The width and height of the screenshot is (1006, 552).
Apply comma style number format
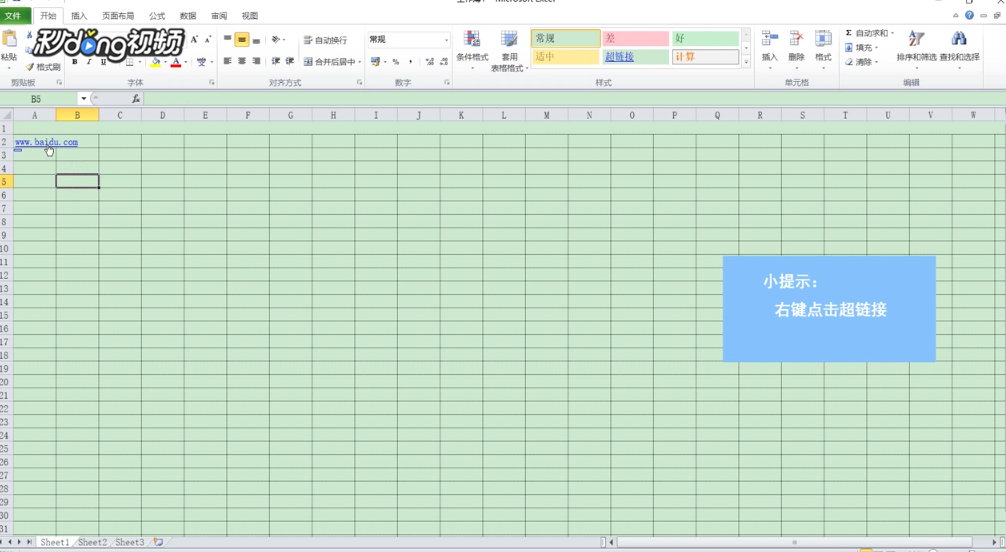click(411, 62)
